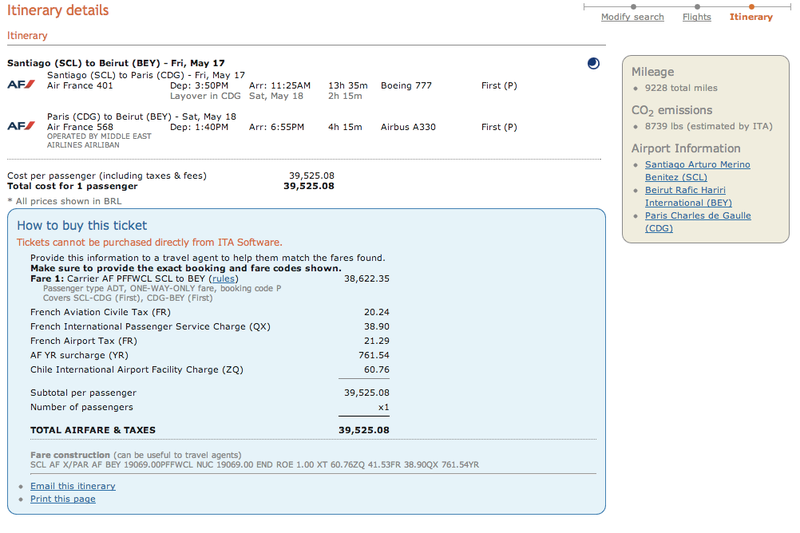Click the Dep: 1:40PM departure time
Viewport: 800px width, 533px height.
(199, 127)
